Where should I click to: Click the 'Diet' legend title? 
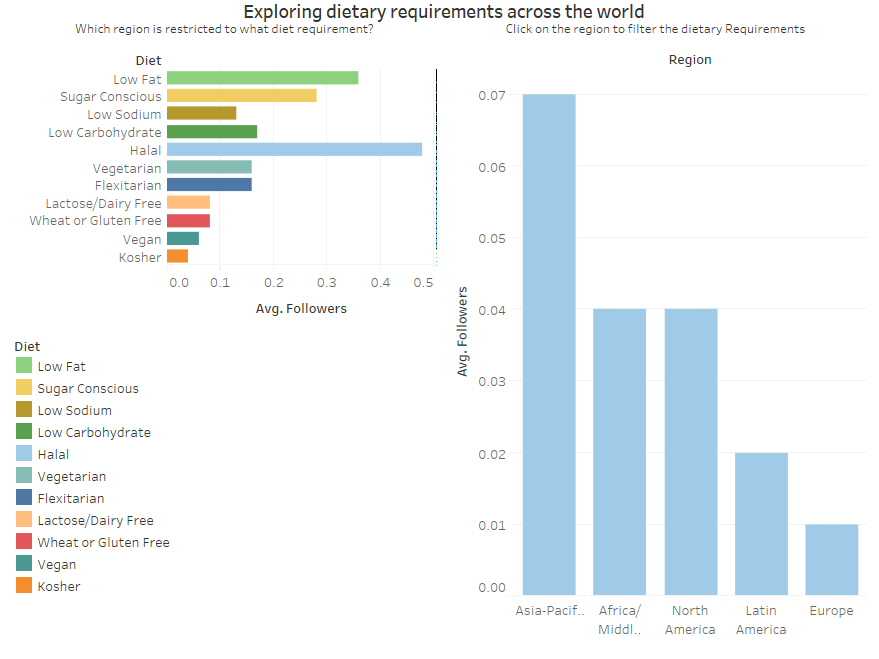pos(27,346)
